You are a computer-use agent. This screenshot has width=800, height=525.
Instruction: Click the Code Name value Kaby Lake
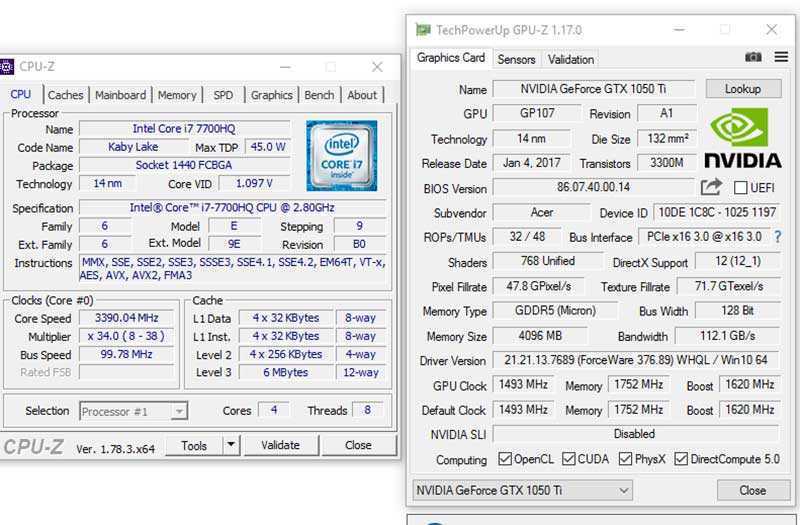tap(133, 147)
